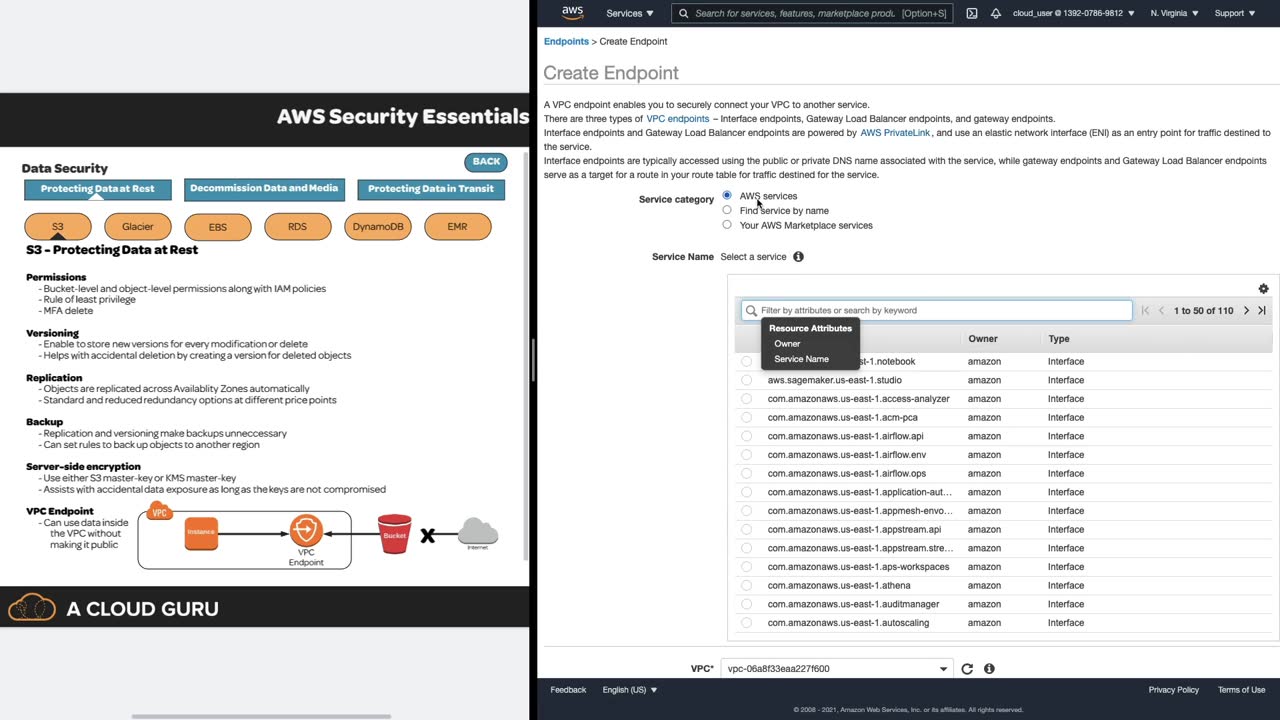Select the AWS services radio button
1280x720 pixels.
727,195
